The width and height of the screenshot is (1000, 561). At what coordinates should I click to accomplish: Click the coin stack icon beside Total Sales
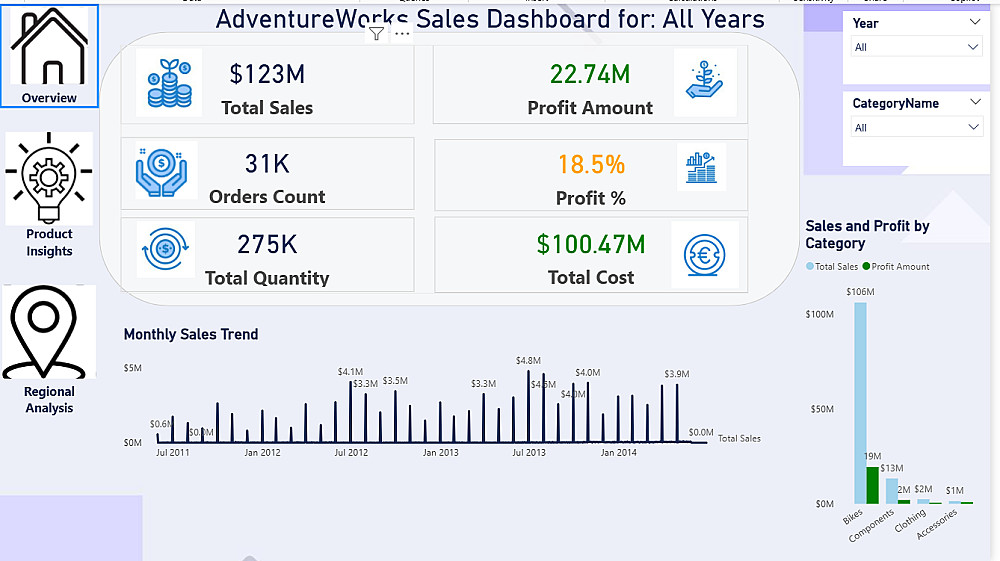tap(169, 81)
